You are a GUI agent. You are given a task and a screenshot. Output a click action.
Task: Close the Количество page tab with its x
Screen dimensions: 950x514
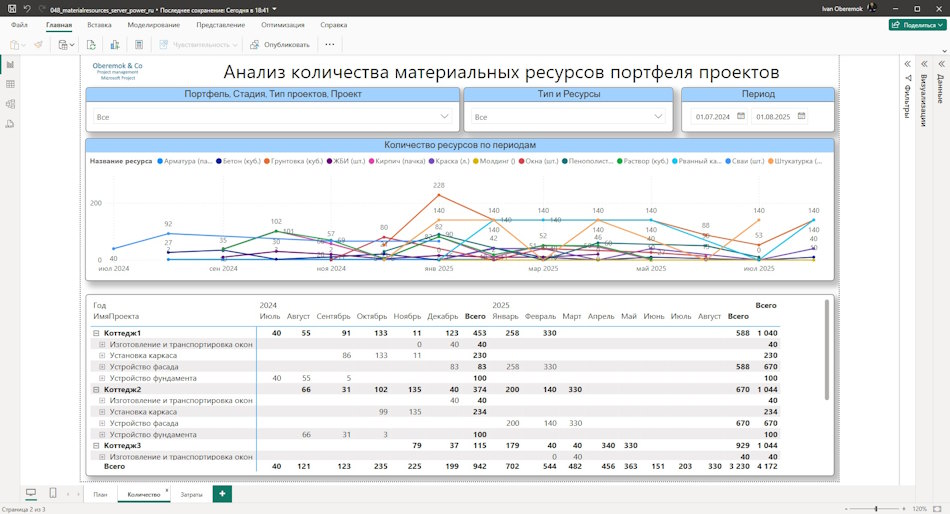tap(167, 490)
